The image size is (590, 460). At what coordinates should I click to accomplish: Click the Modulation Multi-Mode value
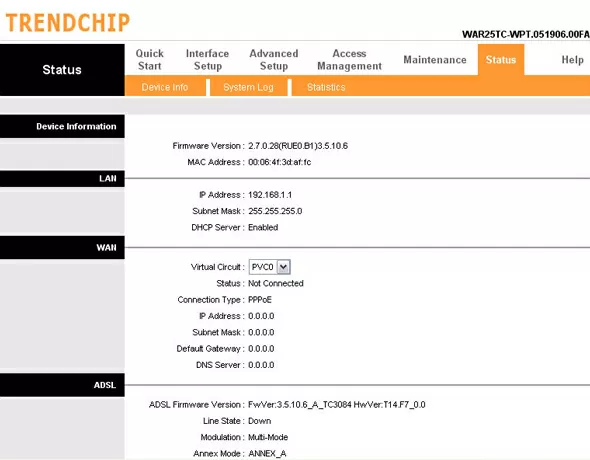click(268, 437)
